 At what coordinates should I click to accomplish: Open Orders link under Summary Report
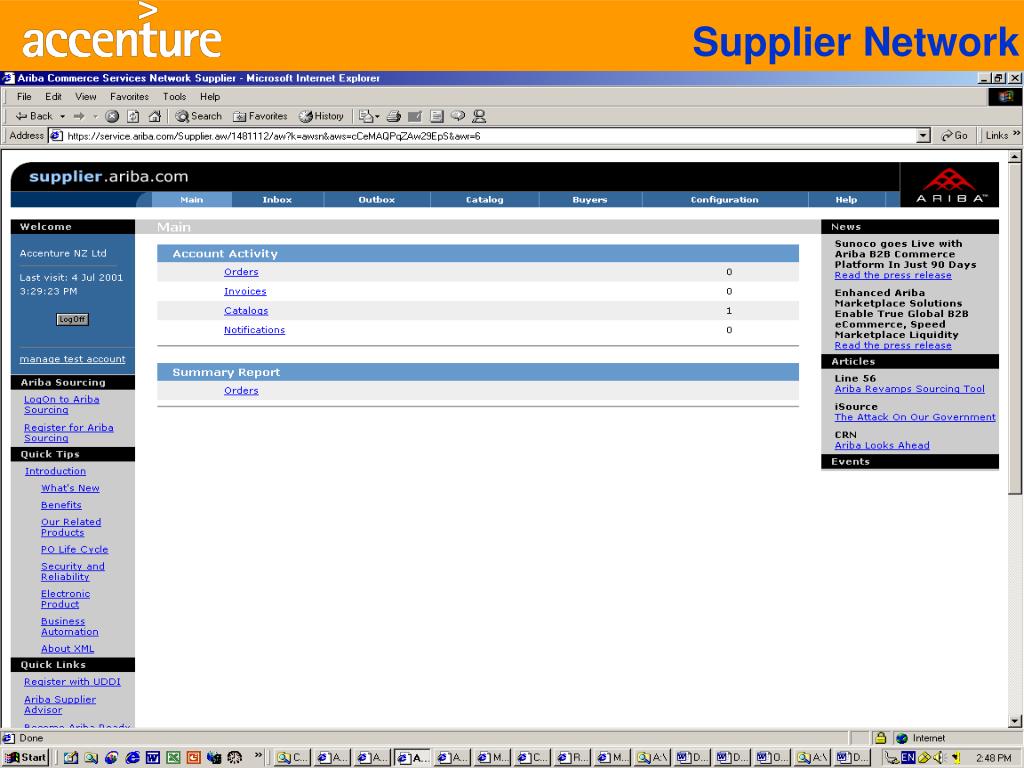(241, 391)
